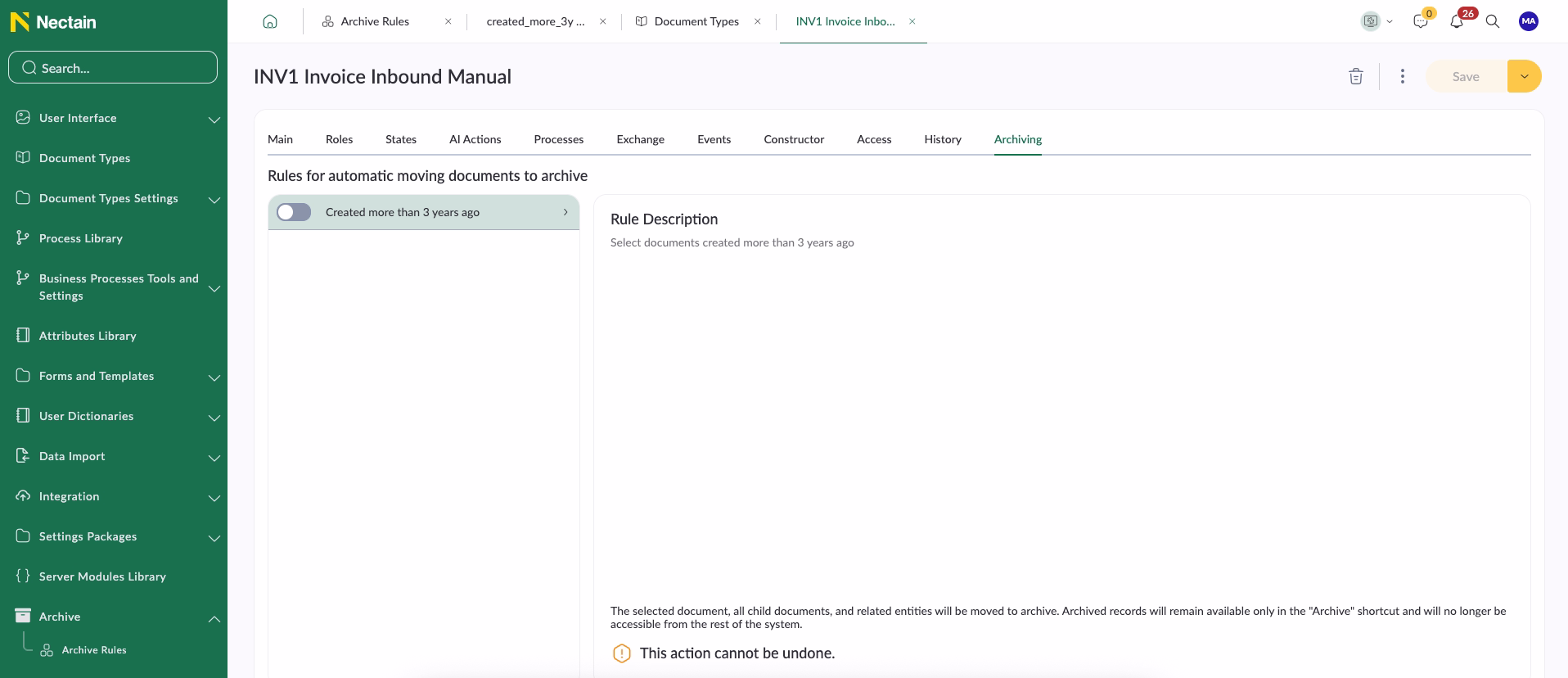Open the three-dot more options menu
Screen dimensions: 1568x678
click(1403, 76)
